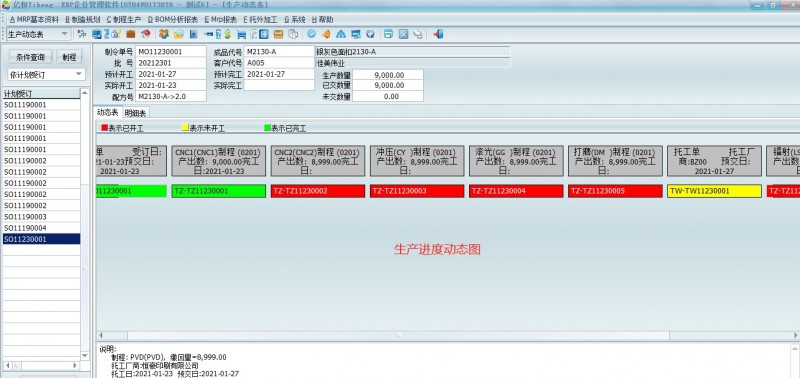Click the order list scrollbar down arrow
The height and width of the screenshot is (378, 800).
pyautogui.click(x=85, y=356)
